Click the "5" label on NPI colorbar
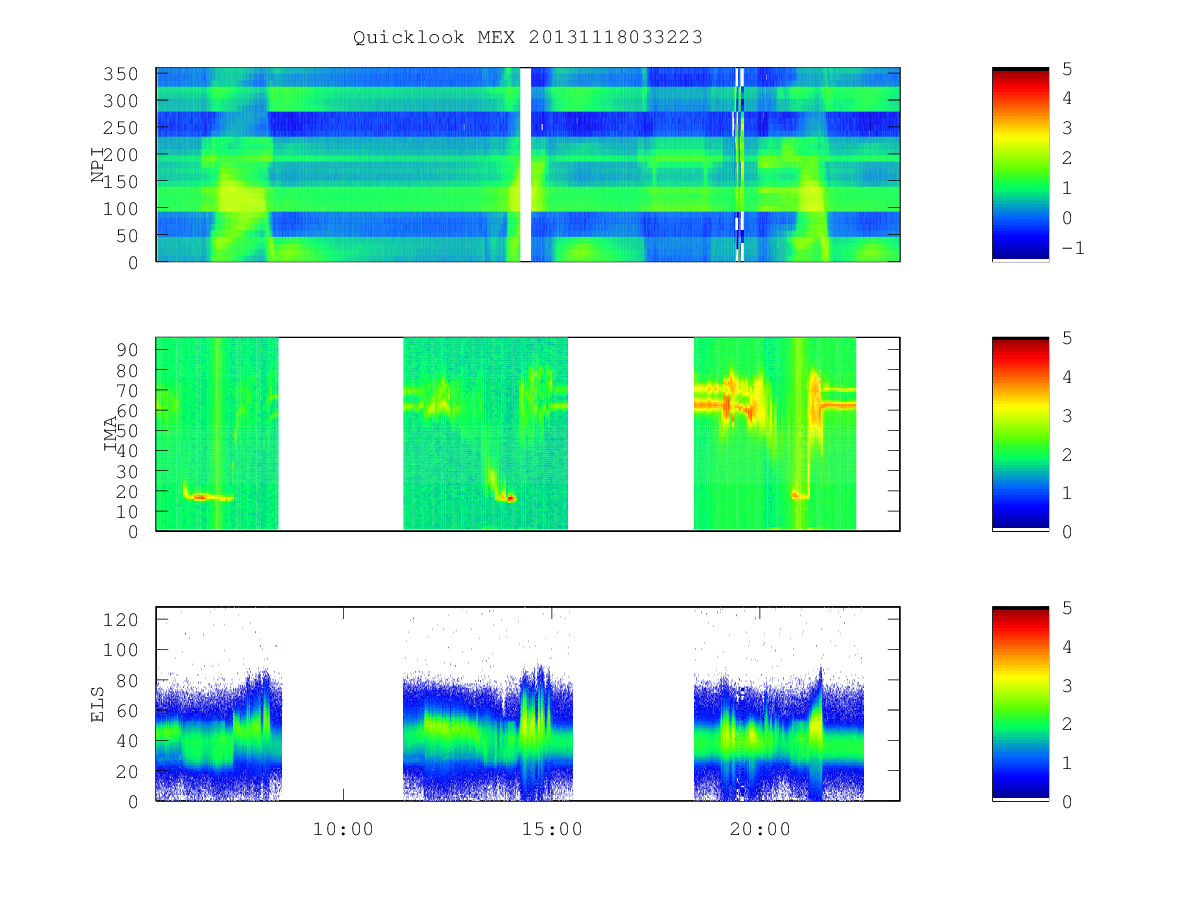This screenshot has width=1200, height=900. point(1067,68)
